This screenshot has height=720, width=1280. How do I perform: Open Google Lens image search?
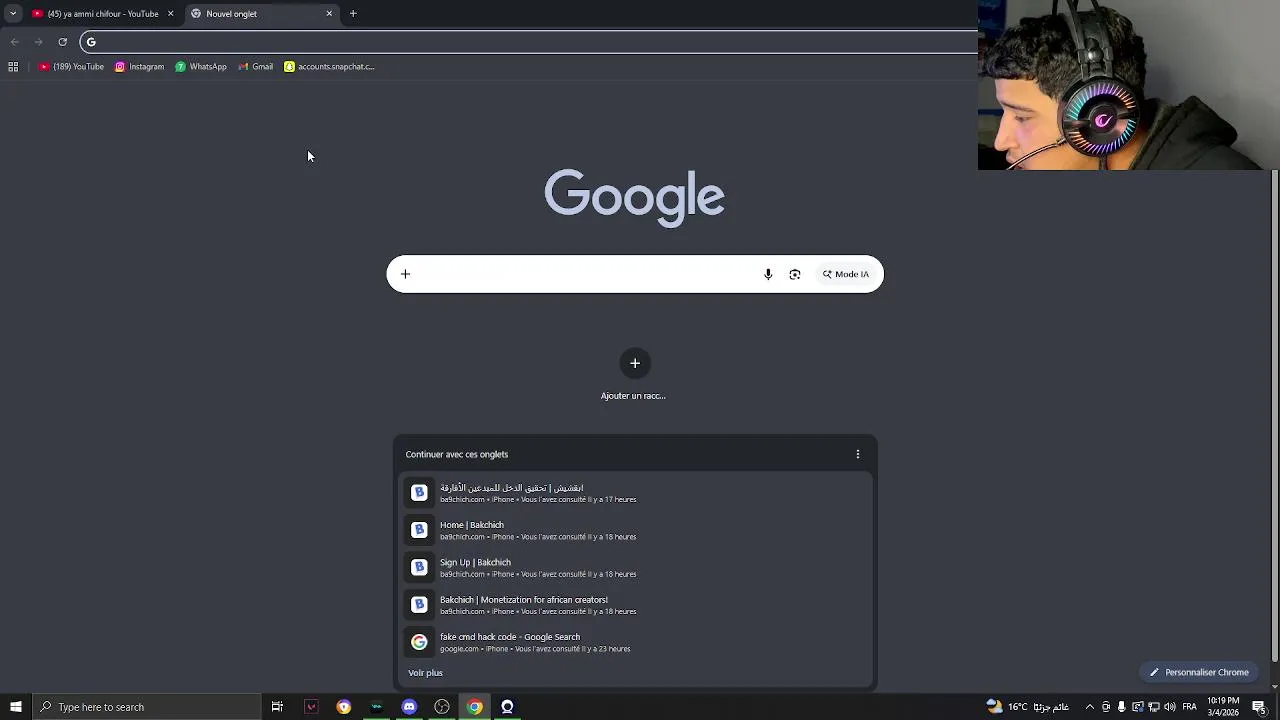(795, 274)
